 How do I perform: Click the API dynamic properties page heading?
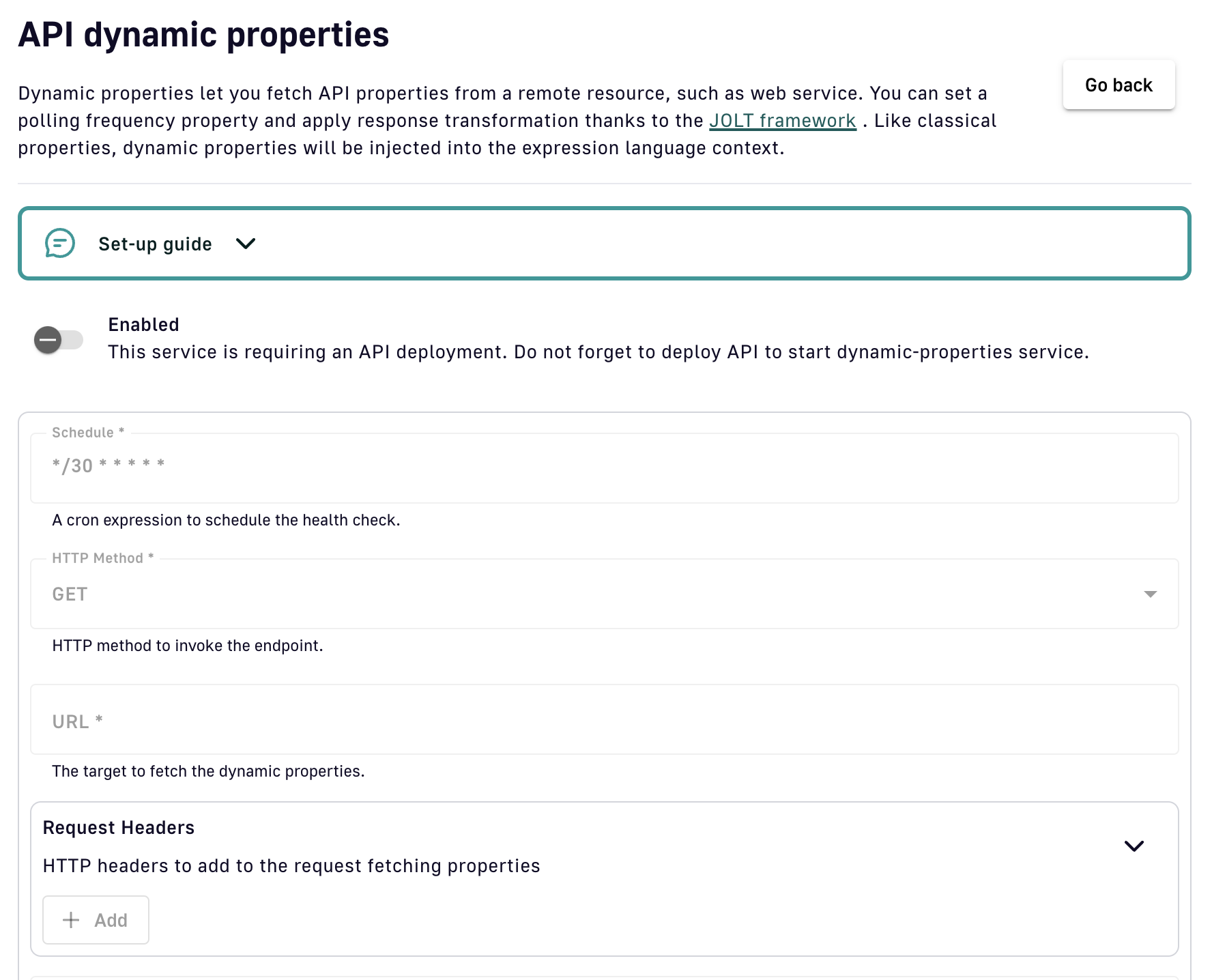[x=203, y=35]
